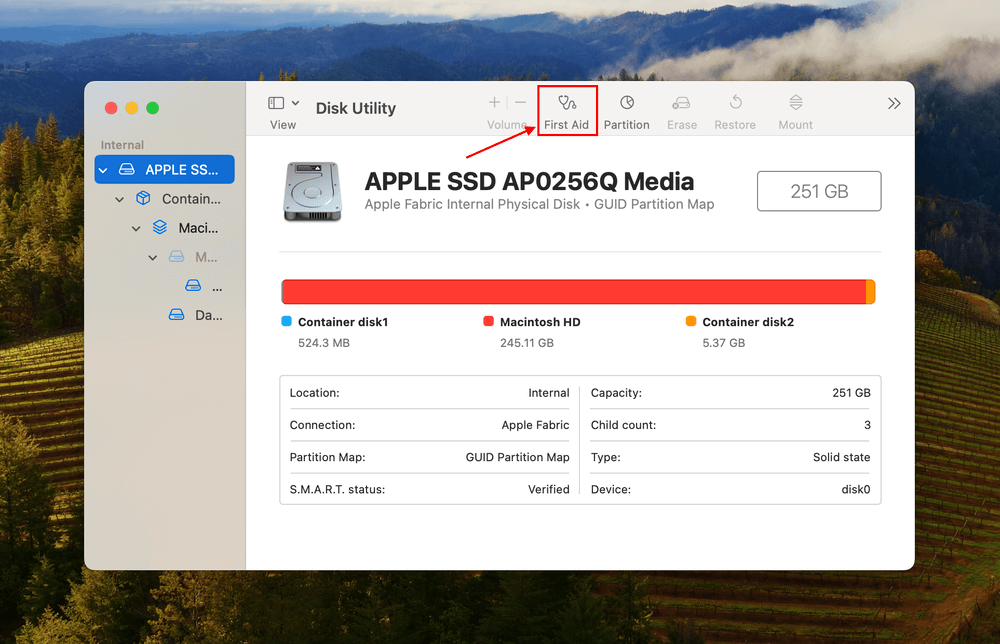Click the Restore toolbar icon
The image size is (1000, 644).
(x=735, y=103)
